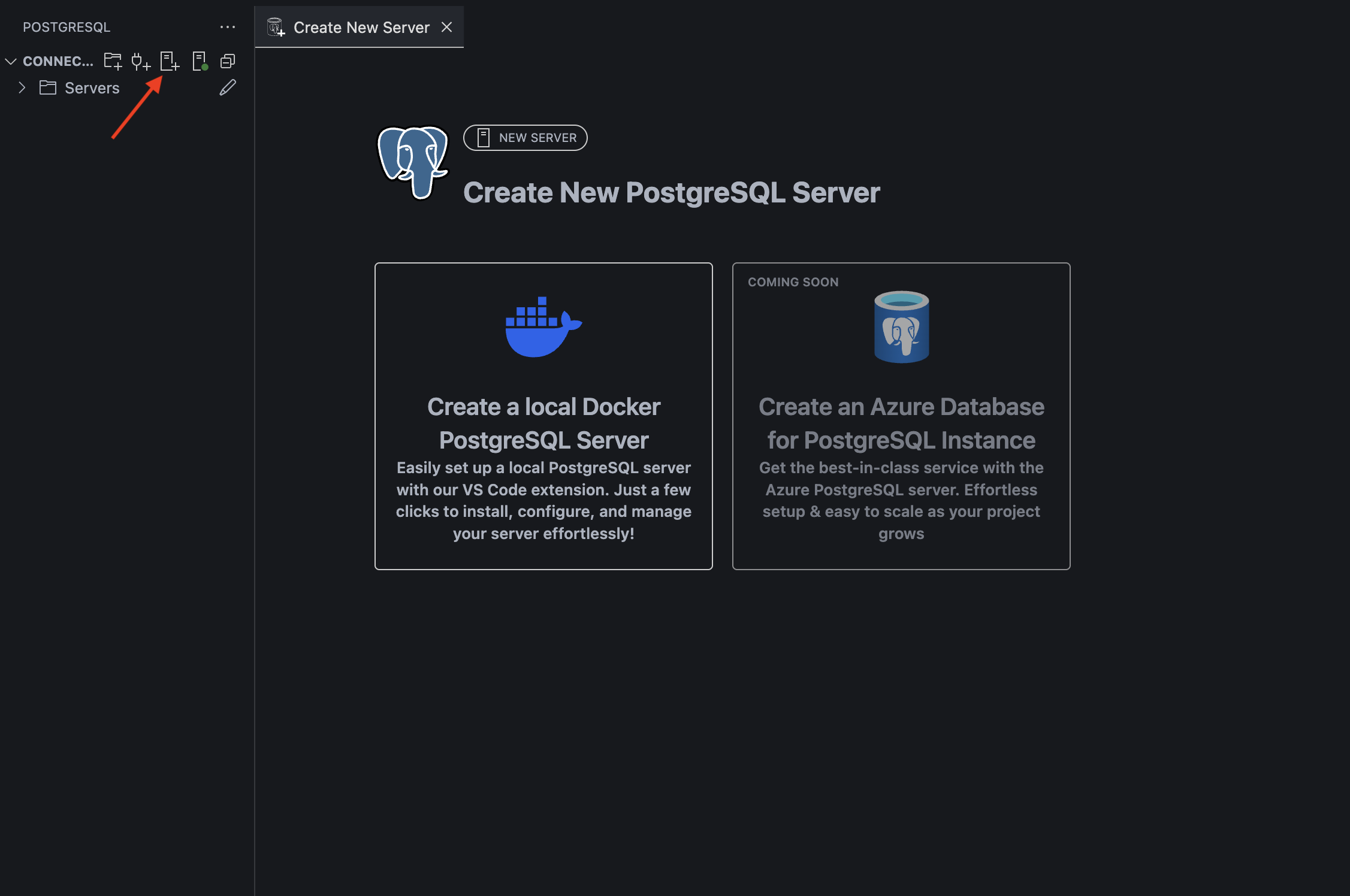Create a new server from the toolbar

170,60
